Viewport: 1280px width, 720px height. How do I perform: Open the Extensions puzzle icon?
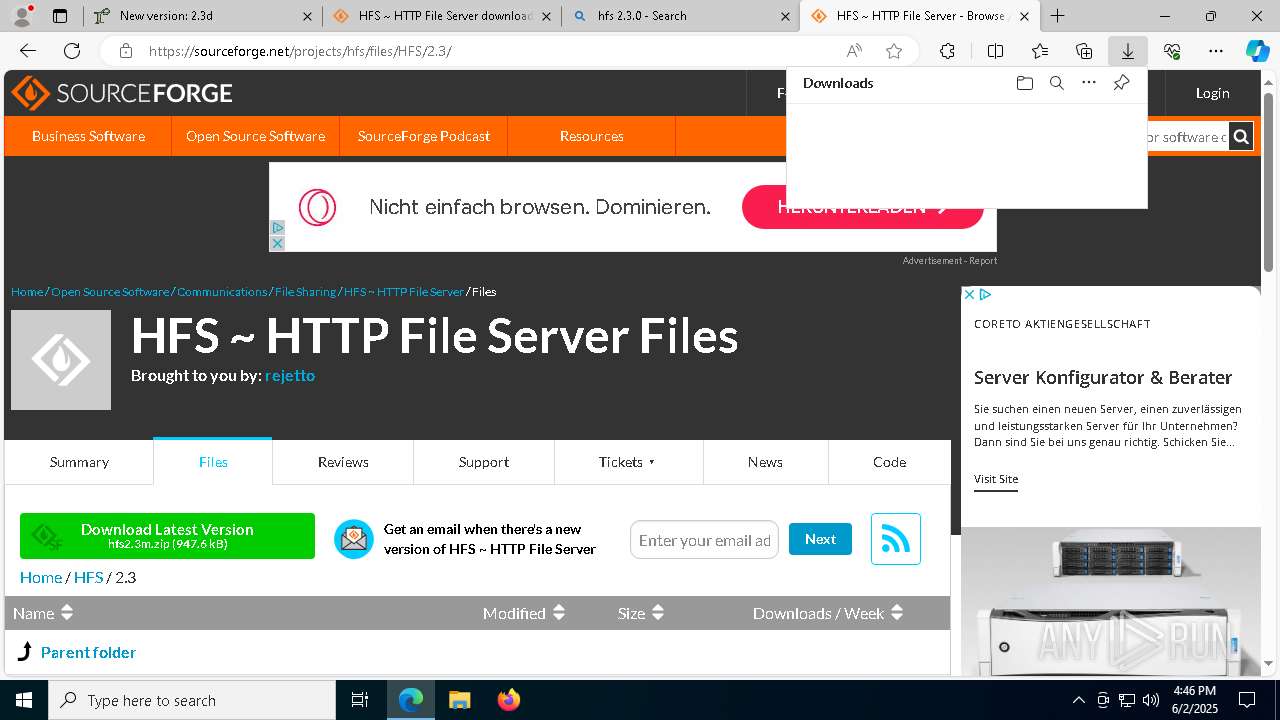tap(947, 51)
